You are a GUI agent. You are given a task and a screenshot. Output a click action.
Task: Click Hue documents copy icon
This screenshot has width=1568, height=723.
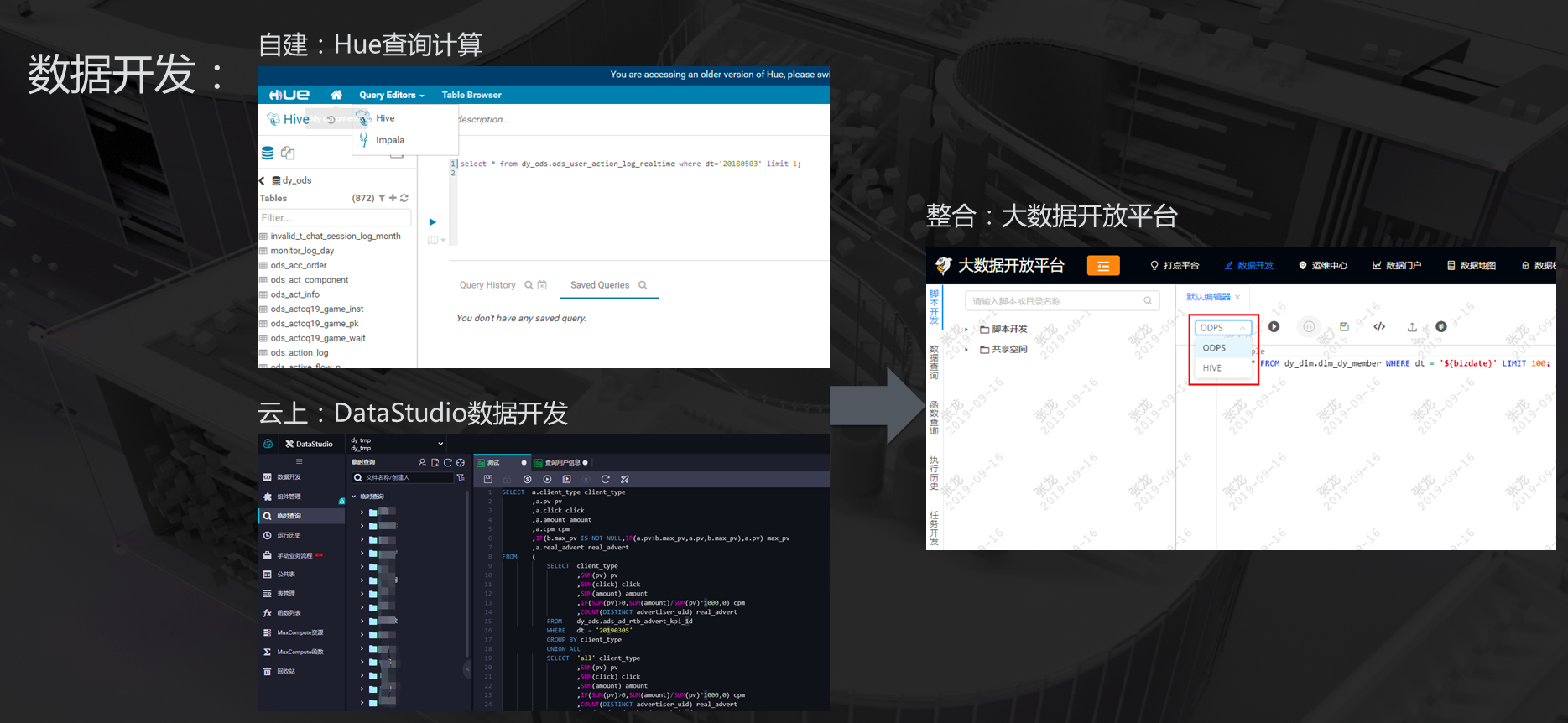point(288,153)
